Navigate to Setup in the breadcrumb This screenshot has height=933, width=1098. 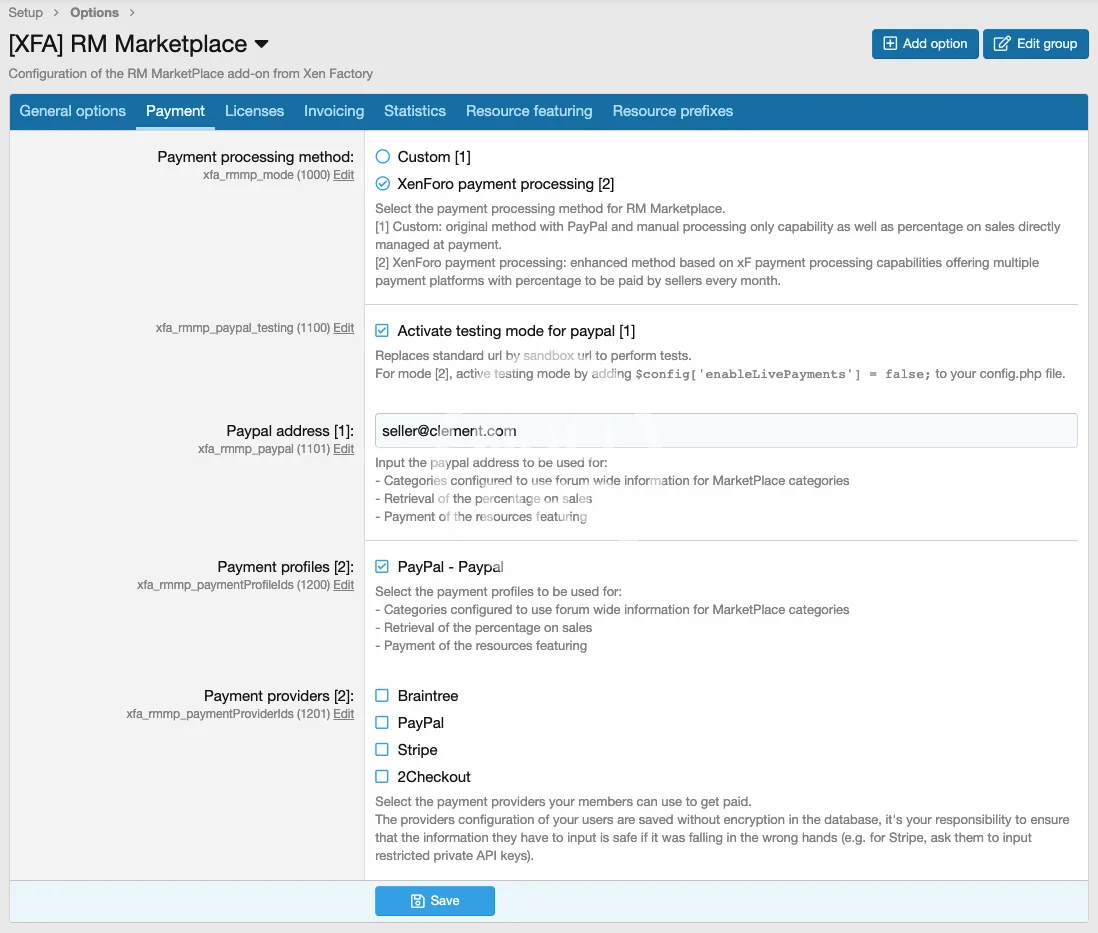pyautogui.click(x=26, y=13)
